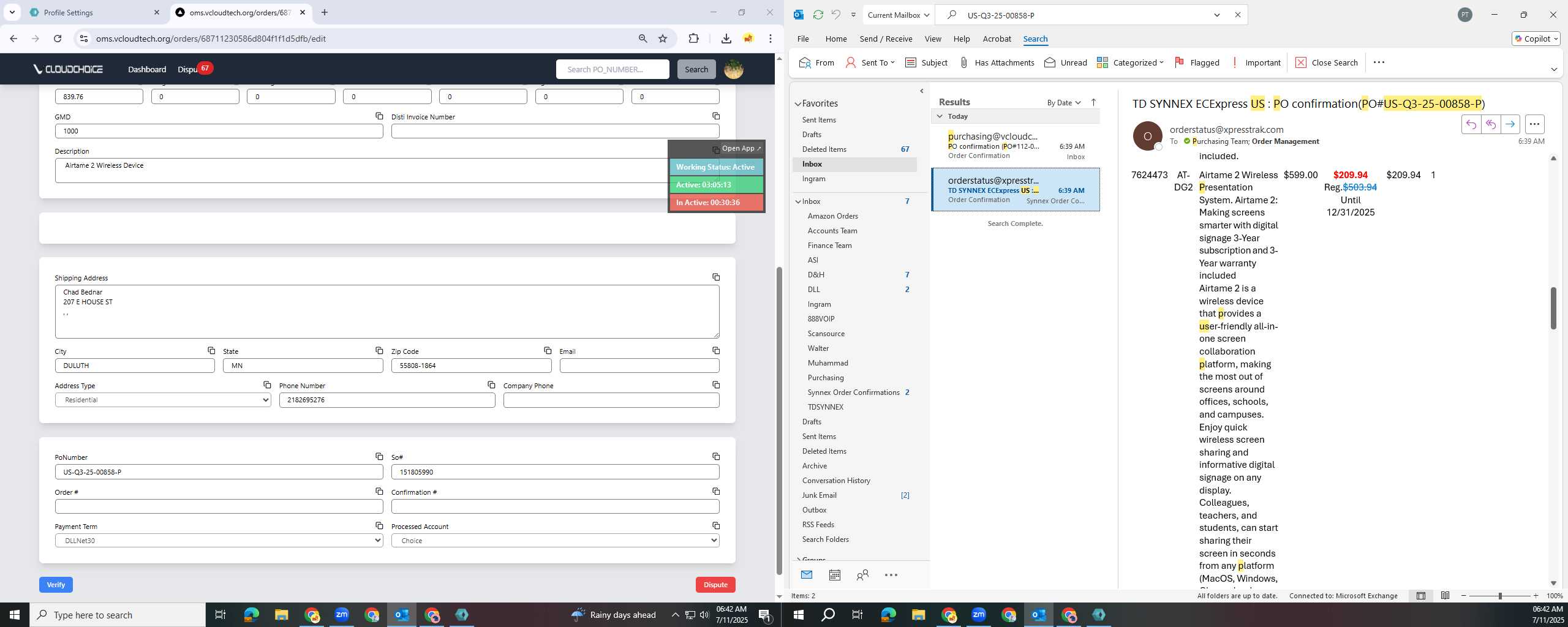1568x627 pixels.
Task: Open the Dashboard link in CloudChoice
Action: pyautogui.click(x=147, y=69)
